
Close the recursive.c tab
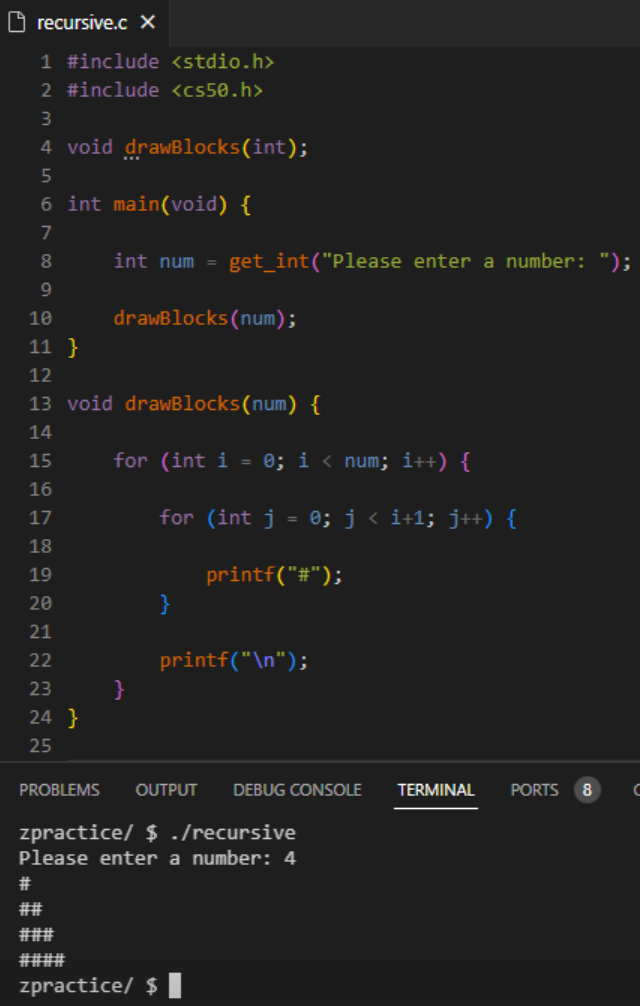(x=148, y=22)
